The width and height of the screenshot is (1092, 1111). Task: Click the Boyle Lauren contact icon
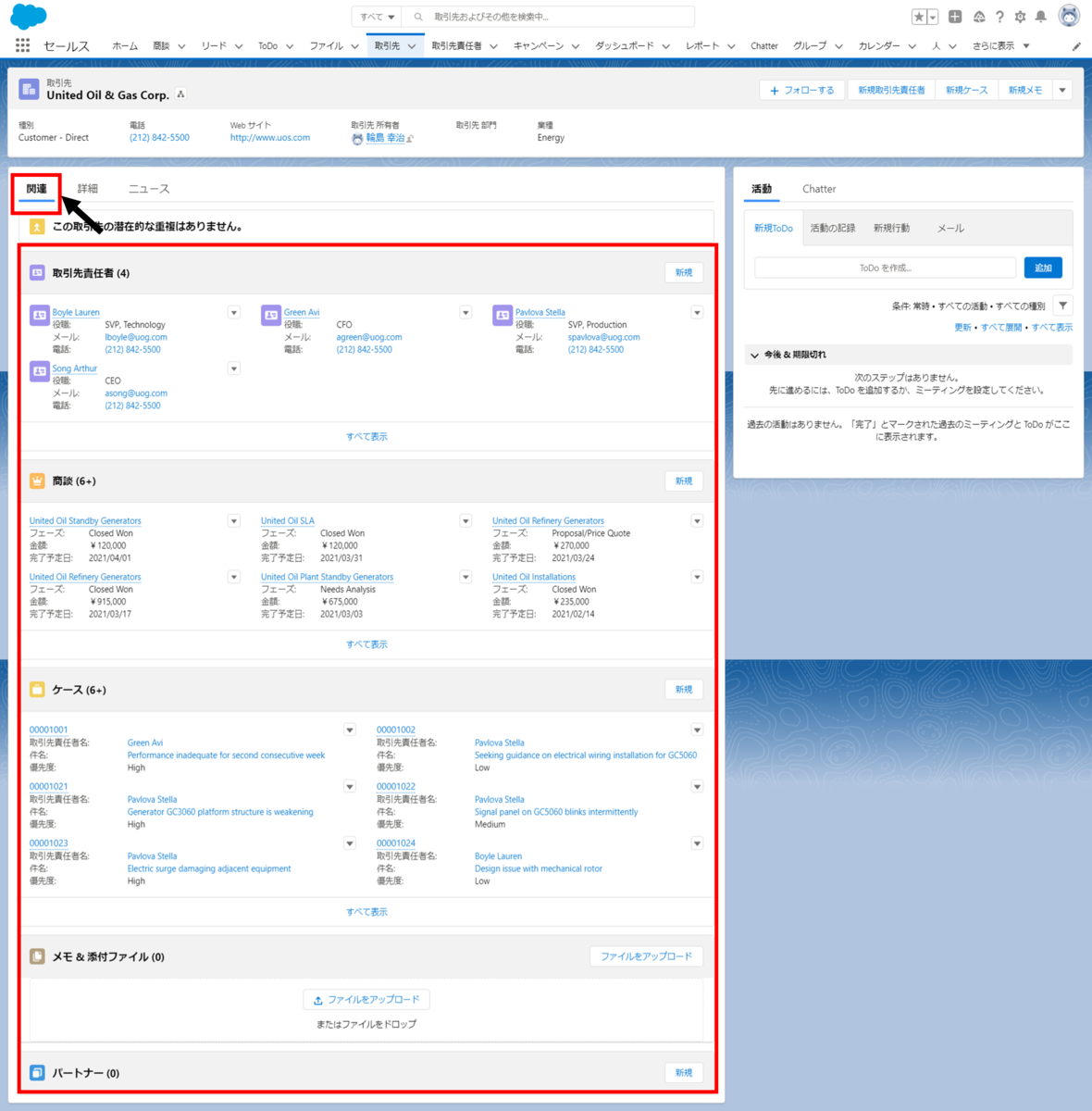point(39,316)
